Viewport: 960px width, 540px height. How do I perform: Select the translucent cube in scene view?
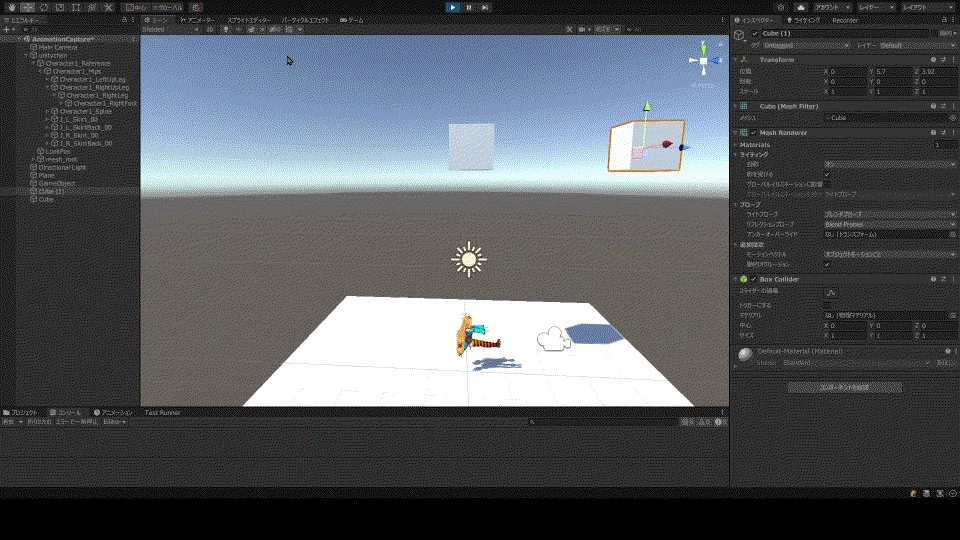pos(471,146)
